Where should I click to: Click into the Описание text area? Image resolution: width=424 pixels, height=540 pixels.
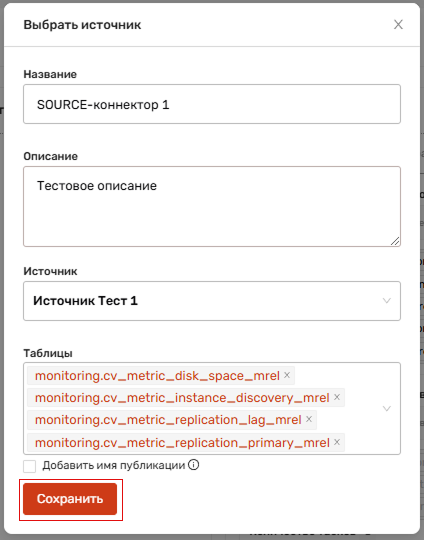point(212,206)
